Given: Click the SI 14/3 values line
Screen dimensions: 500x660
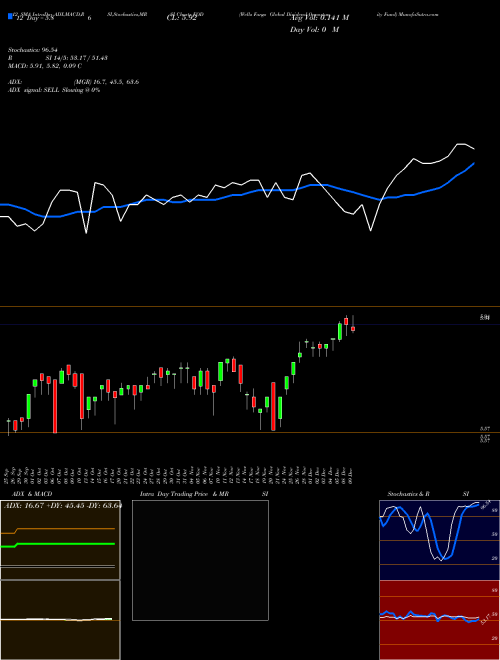Looking at the screenshot, I should tap(77, 58).
